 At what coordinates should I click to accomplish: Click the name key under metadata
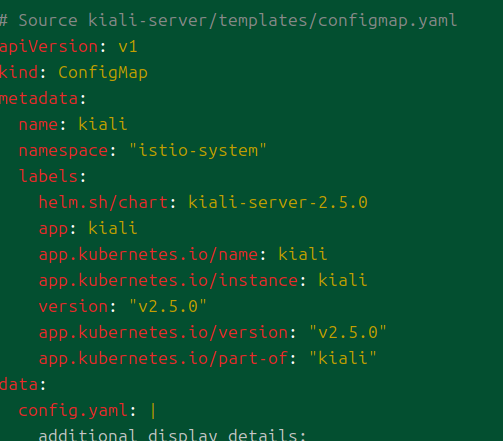pyautogui.click(x=39, y=125)
